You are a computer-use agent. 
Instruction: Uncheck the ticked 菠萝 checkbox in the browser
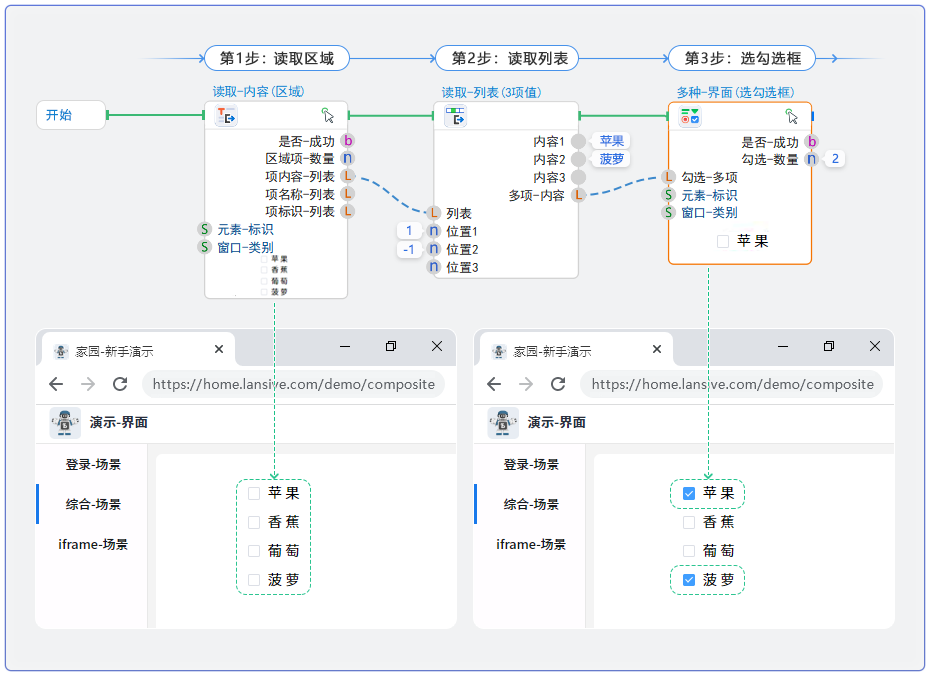689,580
